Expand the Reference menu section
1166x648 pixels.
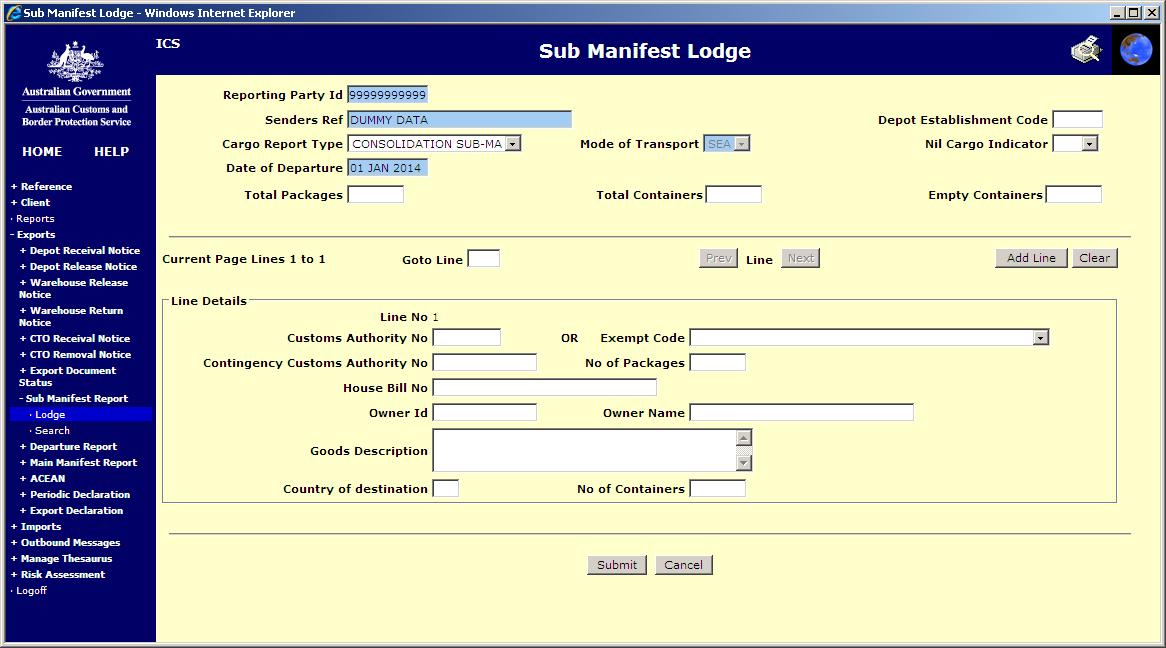click(42, 187)
